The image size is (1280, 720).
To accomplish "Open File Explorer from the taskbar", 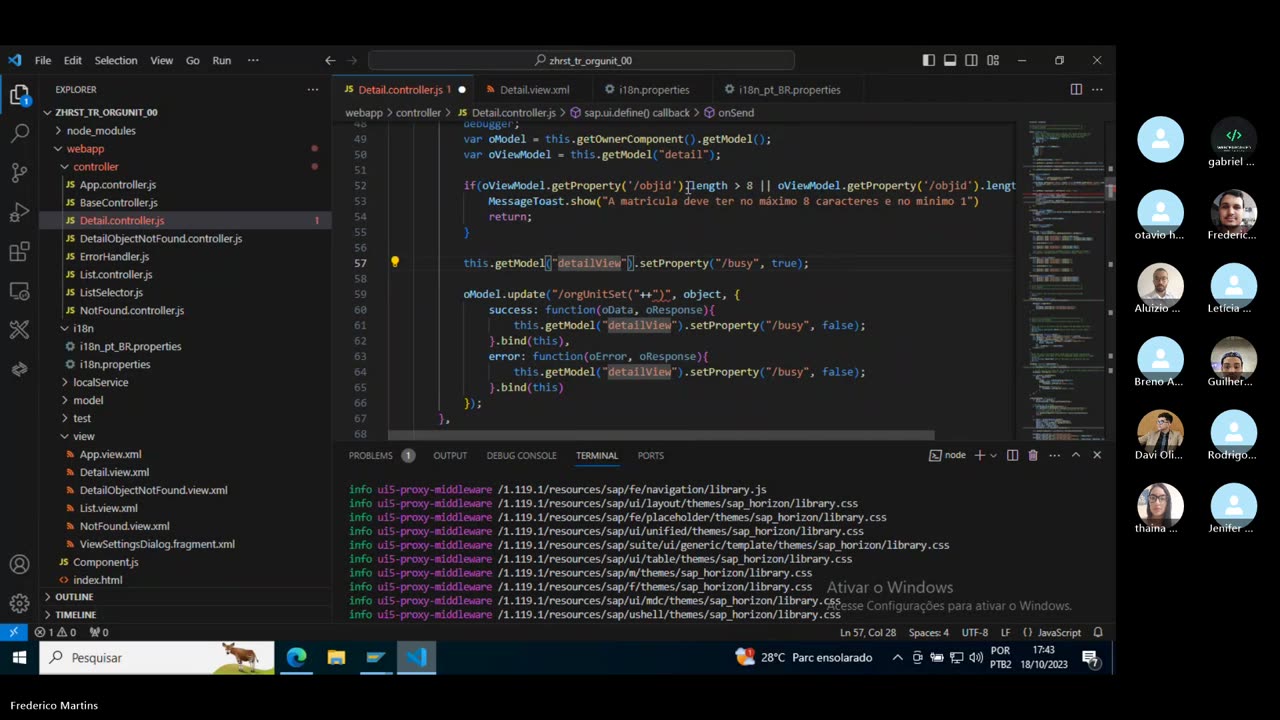I will coord(336,657).
